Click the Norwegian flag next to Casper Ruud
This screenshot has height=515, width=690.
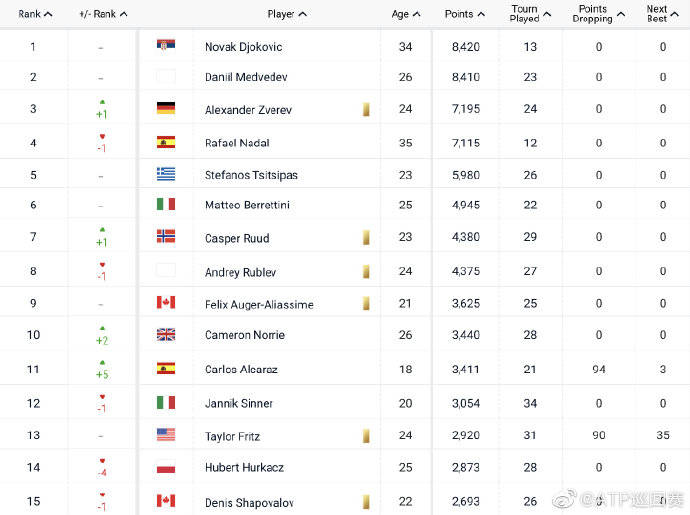tap(166, 236)
